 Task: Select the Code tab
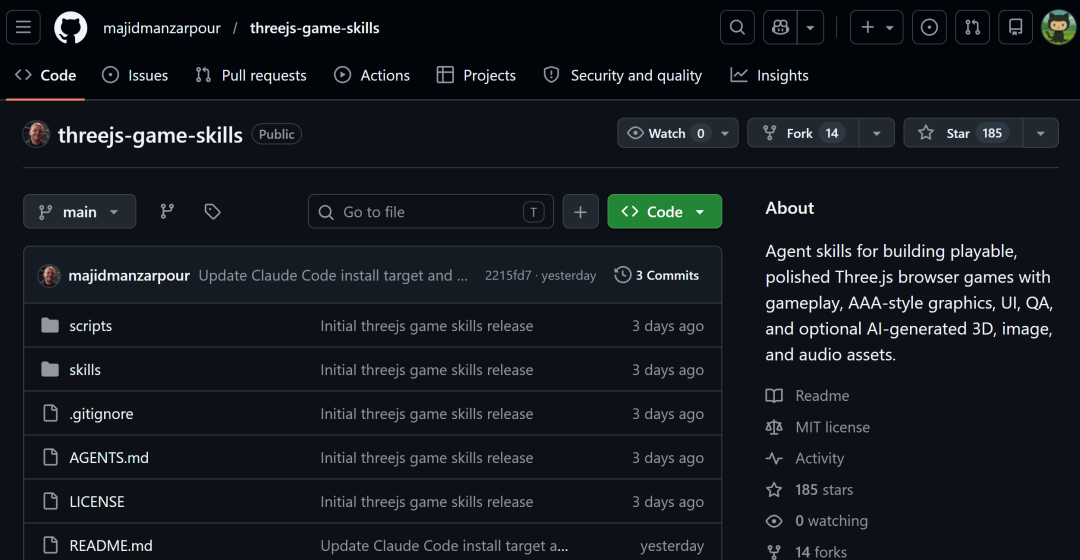[45, 75]
